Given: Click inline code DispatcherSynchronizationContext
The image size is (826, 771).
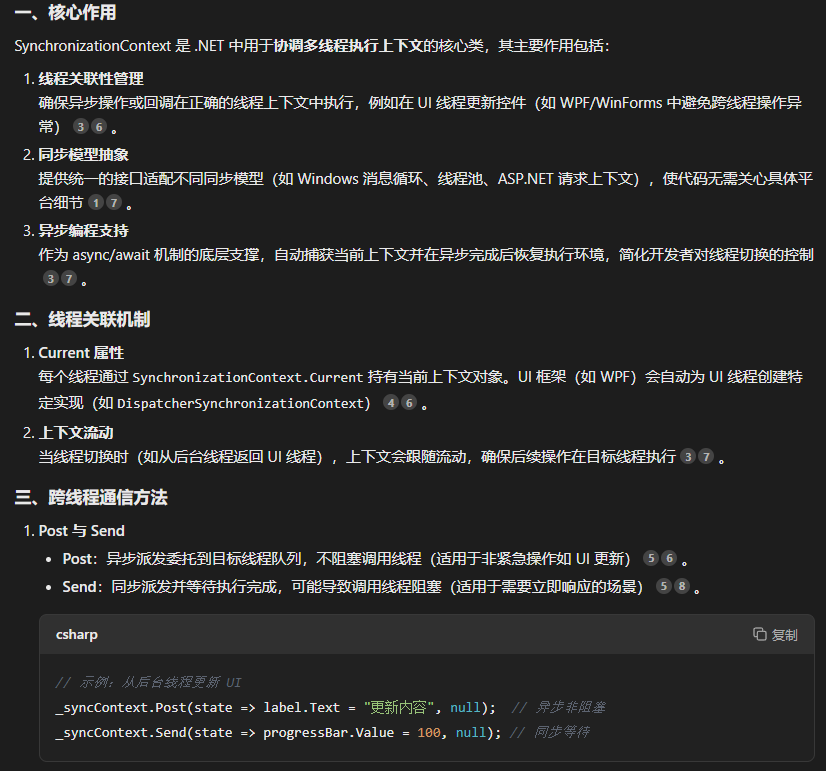Looking at the screenshot, I should pyautogui.click(x=241, y=403).
